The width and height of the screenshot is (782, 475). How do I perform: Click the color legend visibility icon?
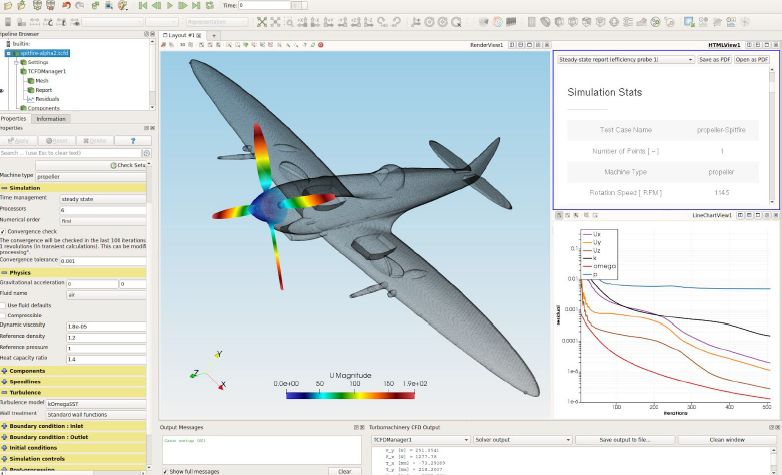click(x=7, y=21)
